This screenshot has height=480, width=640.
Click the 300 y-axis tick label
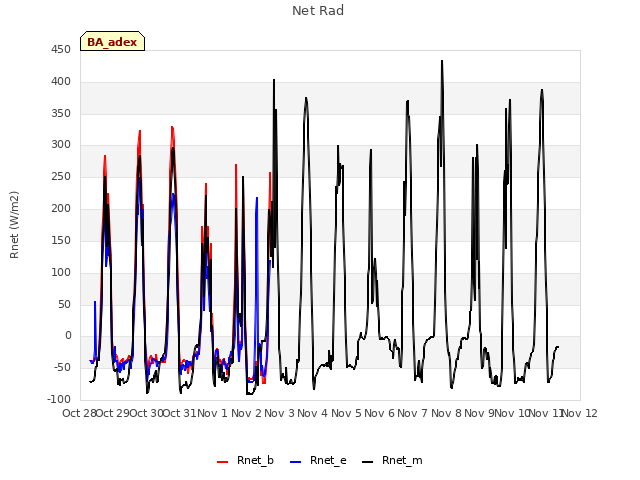[x=61, y=144]
